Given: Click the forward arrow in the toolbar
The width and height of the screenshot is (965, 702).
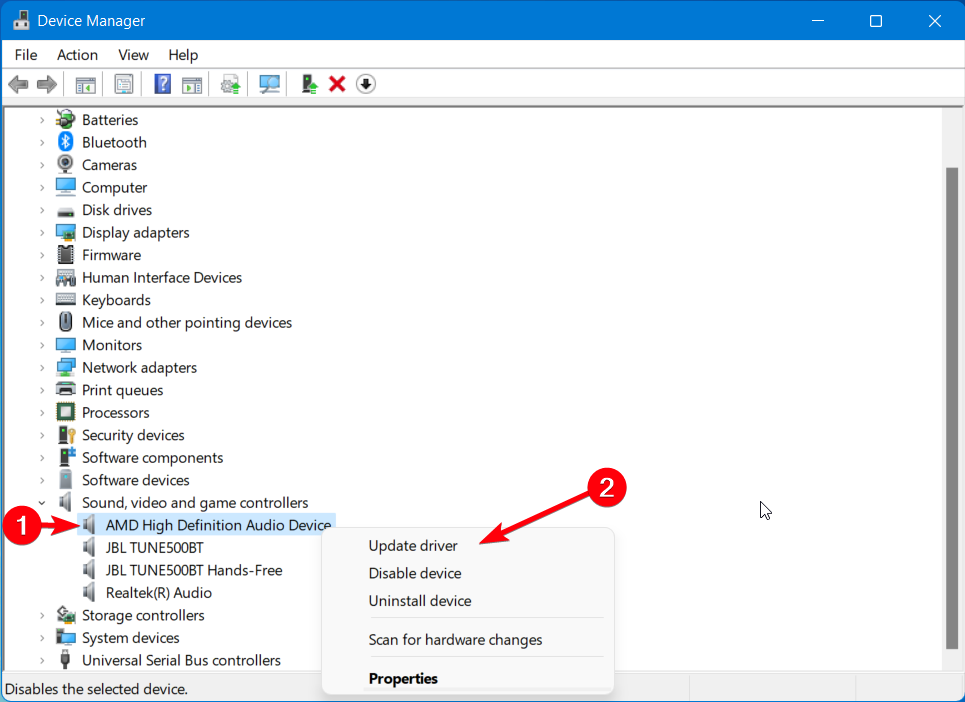Looking at the screenshot, I should pos(47,84).
